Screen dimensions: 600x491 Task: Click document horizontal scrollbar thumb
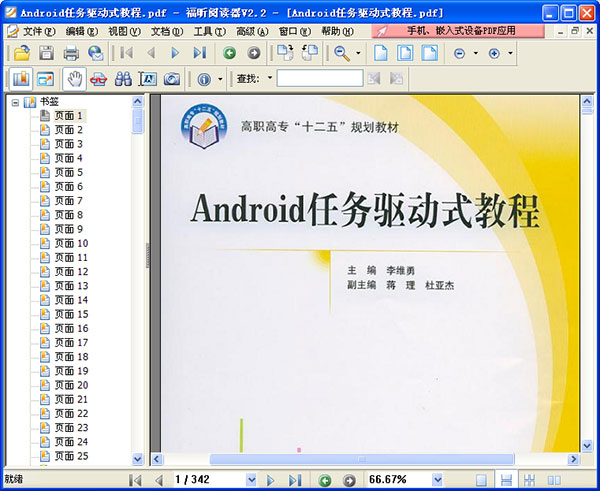point(362,459)
